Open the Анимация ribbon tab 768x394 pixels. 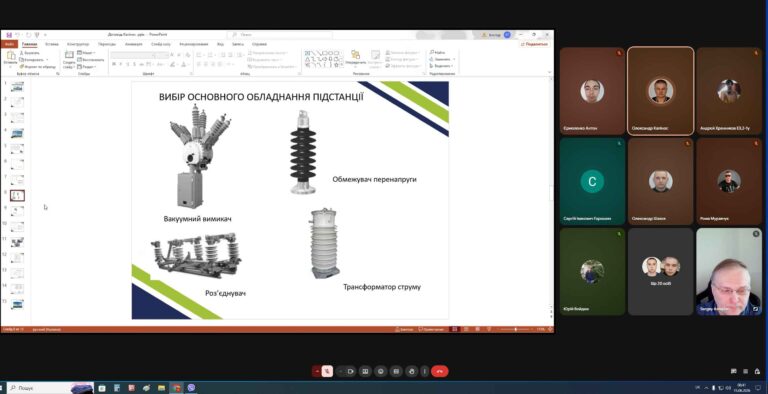(x=133, y=44)
